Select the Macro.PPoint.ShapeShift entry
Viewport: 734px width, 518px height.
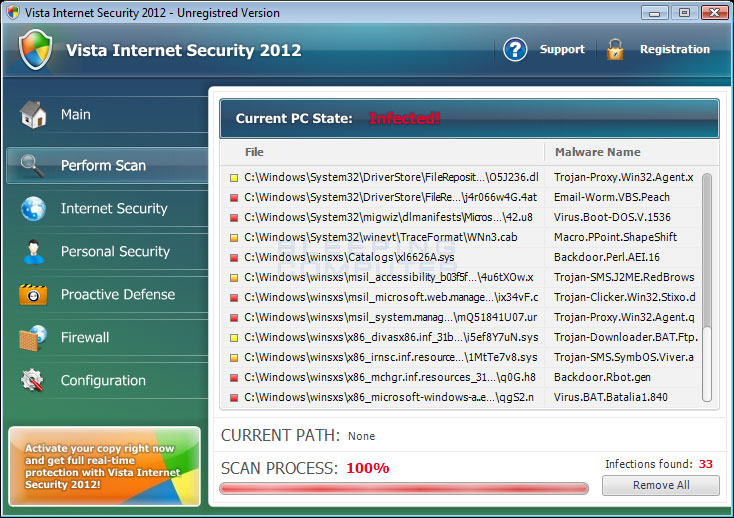tap(615, 237)
